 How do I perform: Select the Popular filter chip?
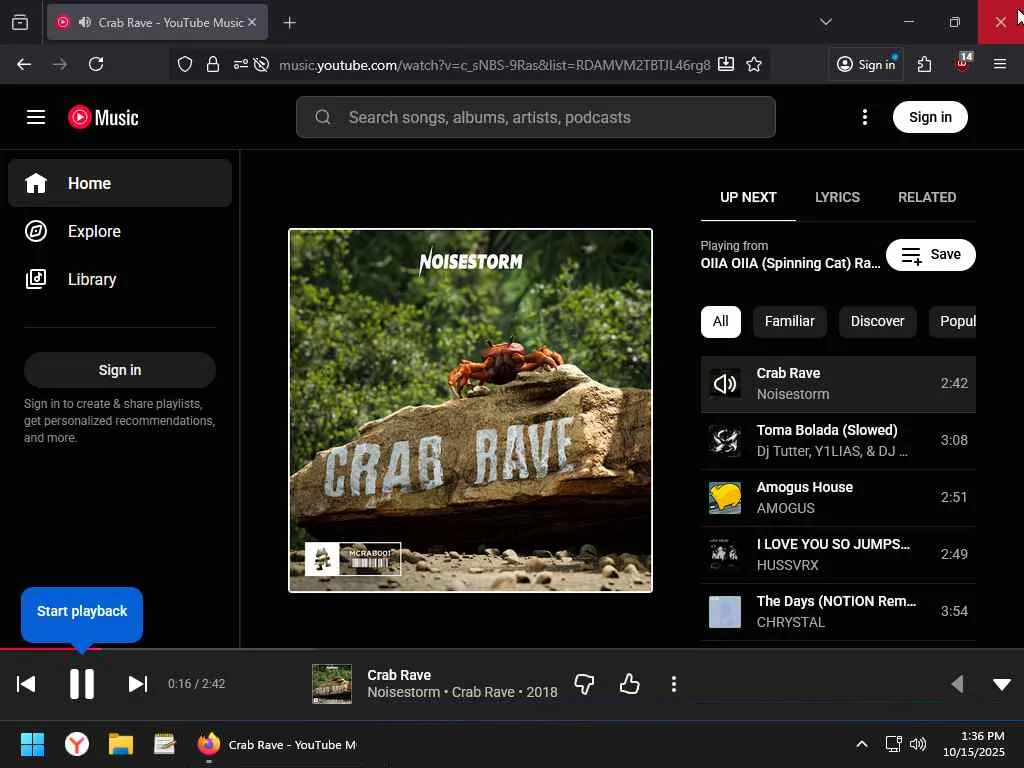[953, 321]
